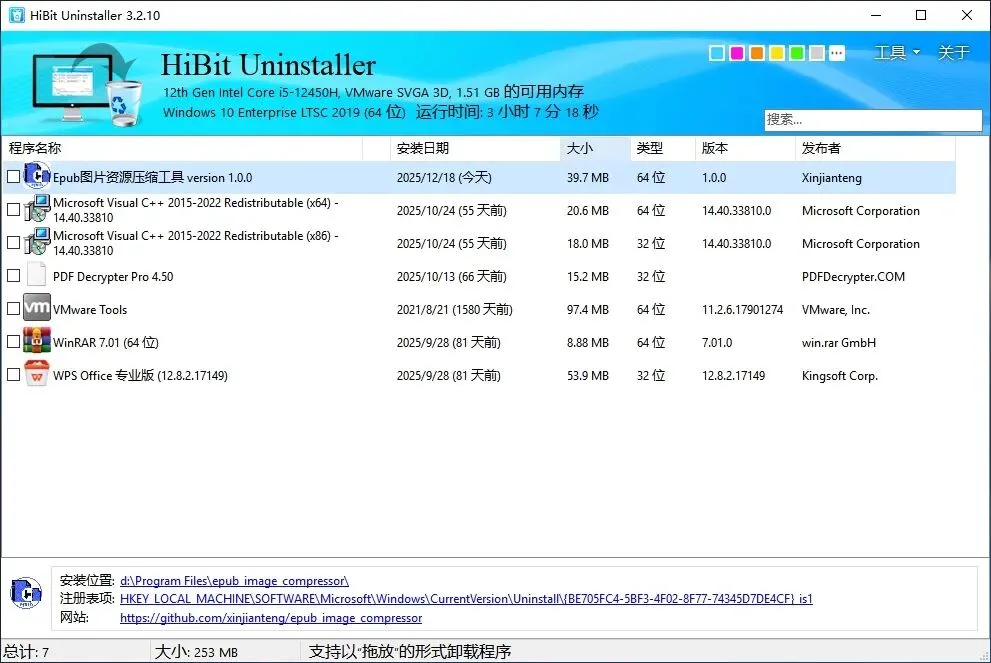Click the HiBit Uninstaller header logo

click(x=87, y=83)
